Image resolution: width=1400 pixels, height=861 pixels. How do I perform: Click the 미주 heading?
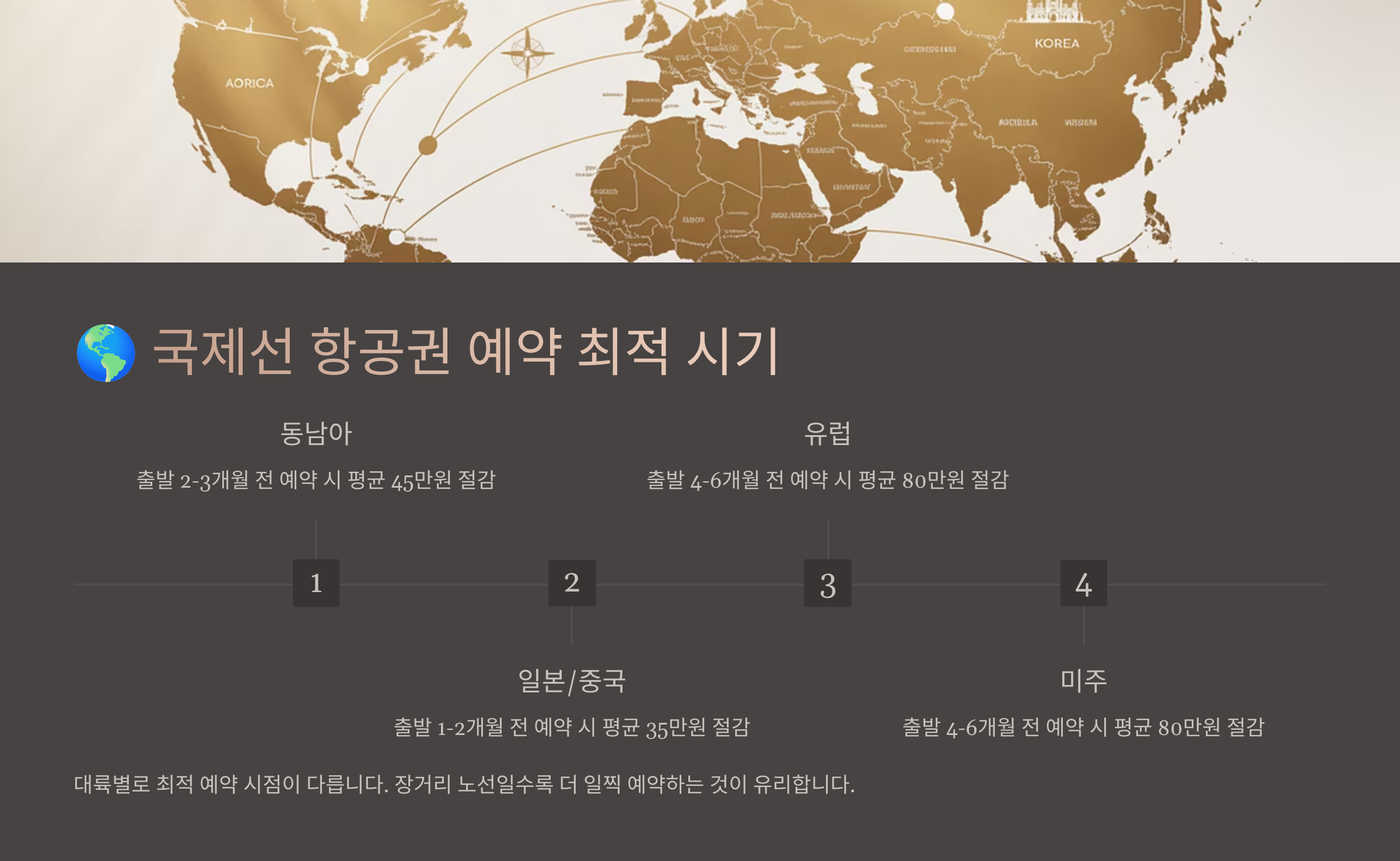pyautogui.click(x=1083, y=681)
